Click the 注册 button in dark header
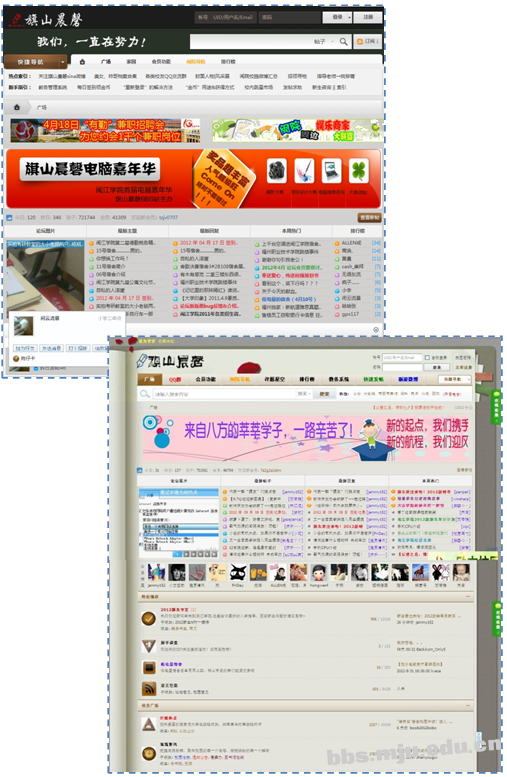The width and height of the screenshot is (507, 777). tap(368, 17)
